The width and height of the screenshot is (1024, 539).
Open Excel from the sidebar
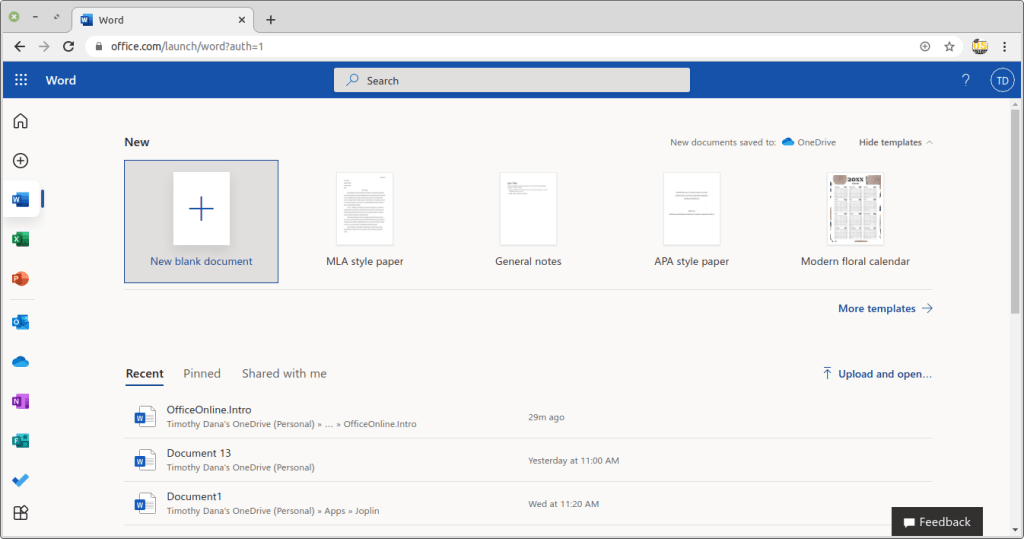pyautogui.click(x=20, y=239)
